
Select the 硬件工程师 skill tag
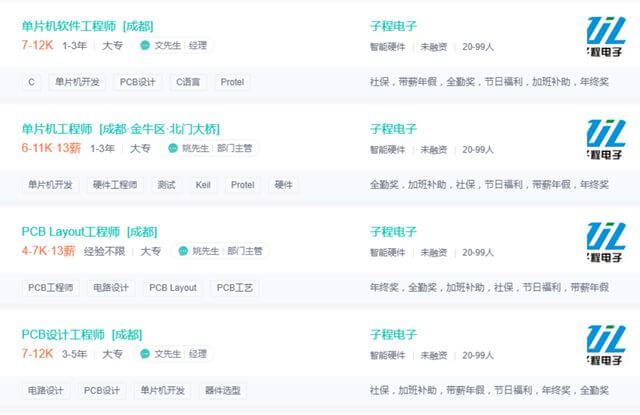pos(115,185)
